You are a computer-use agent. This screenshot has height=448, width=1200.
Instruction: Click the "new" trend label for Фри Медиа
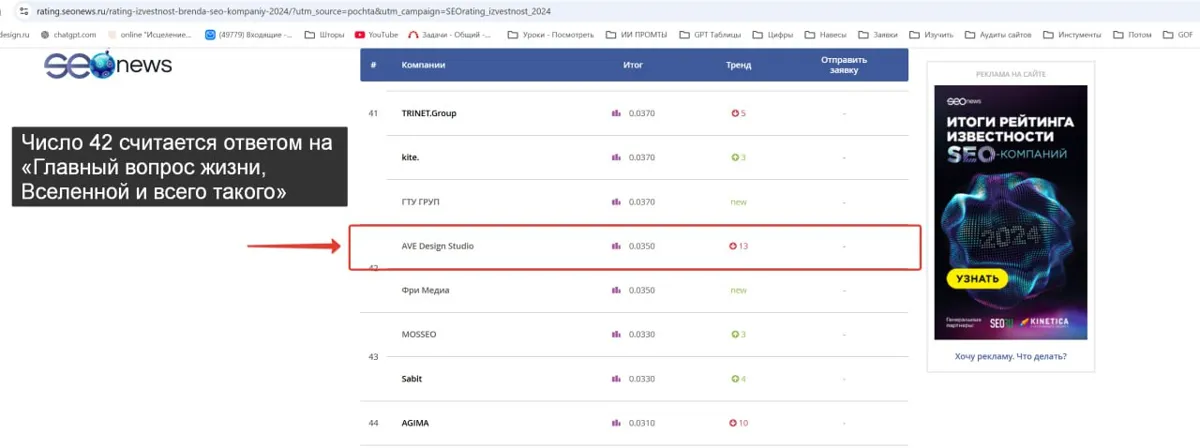pos(738,290)
